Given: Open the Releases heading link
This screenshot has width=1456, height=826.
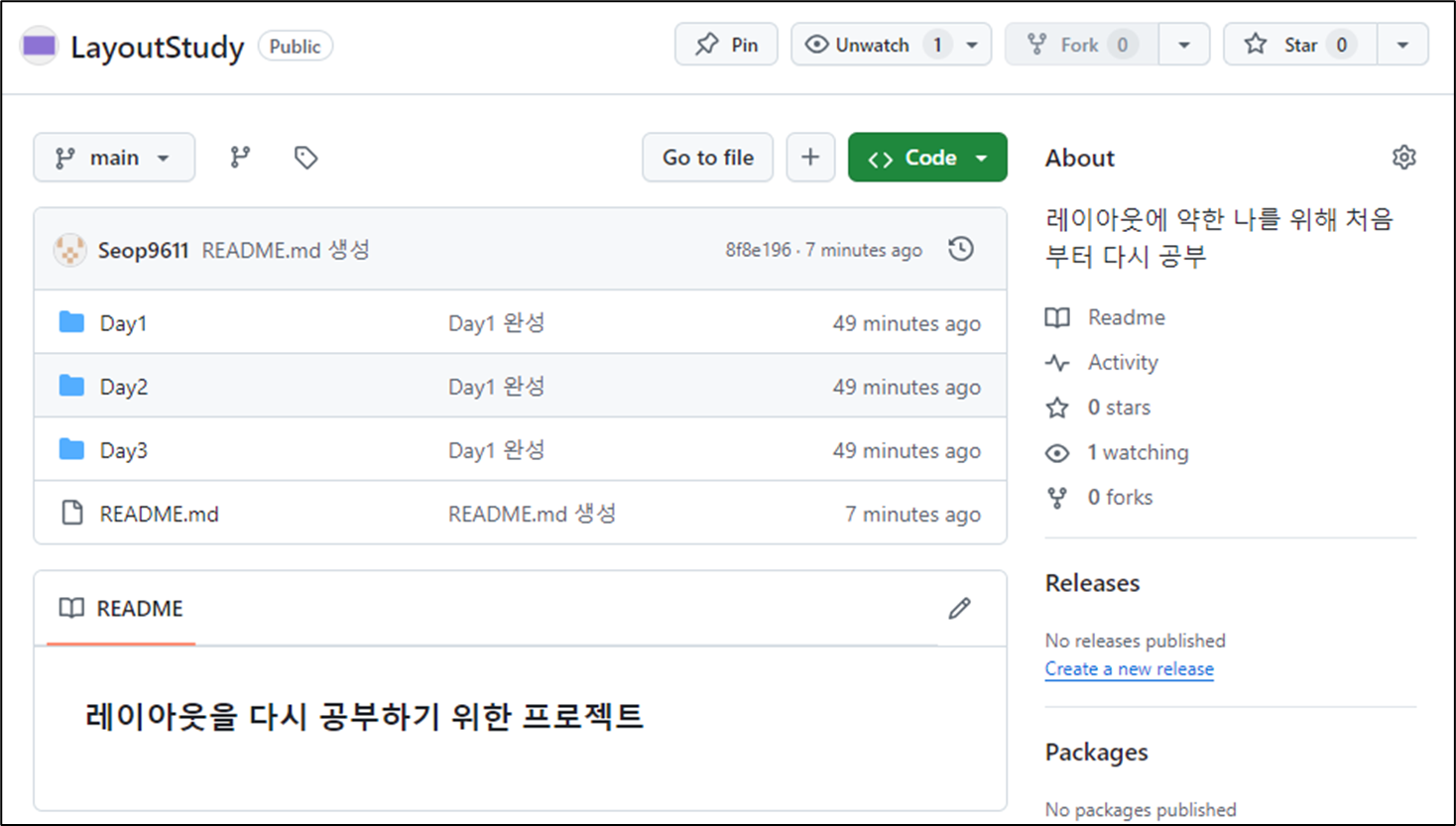Looking at the screenshot, I should pyautogui.click(x=1092, y=583).
